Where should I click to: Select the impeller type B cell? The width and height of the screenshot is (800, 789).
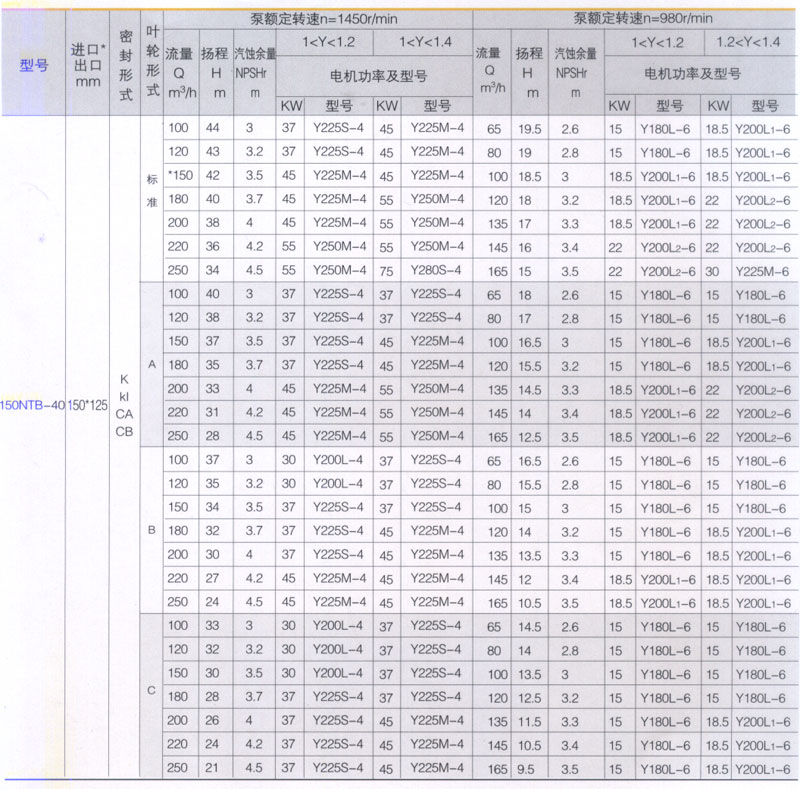(x=152, y=529)
